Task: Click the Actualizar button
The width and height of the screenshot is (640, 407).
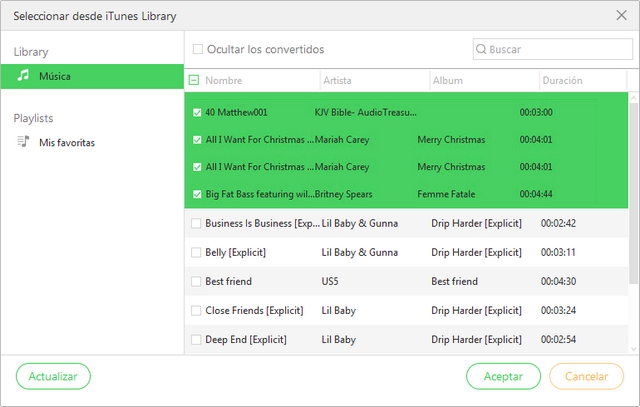Action: click(x=53, y=376)
